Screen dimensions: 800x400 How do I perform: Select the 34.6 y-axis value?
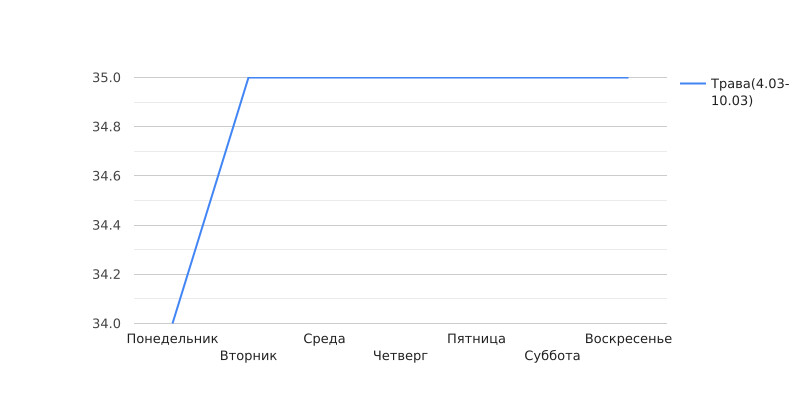(x=107, y=176)
